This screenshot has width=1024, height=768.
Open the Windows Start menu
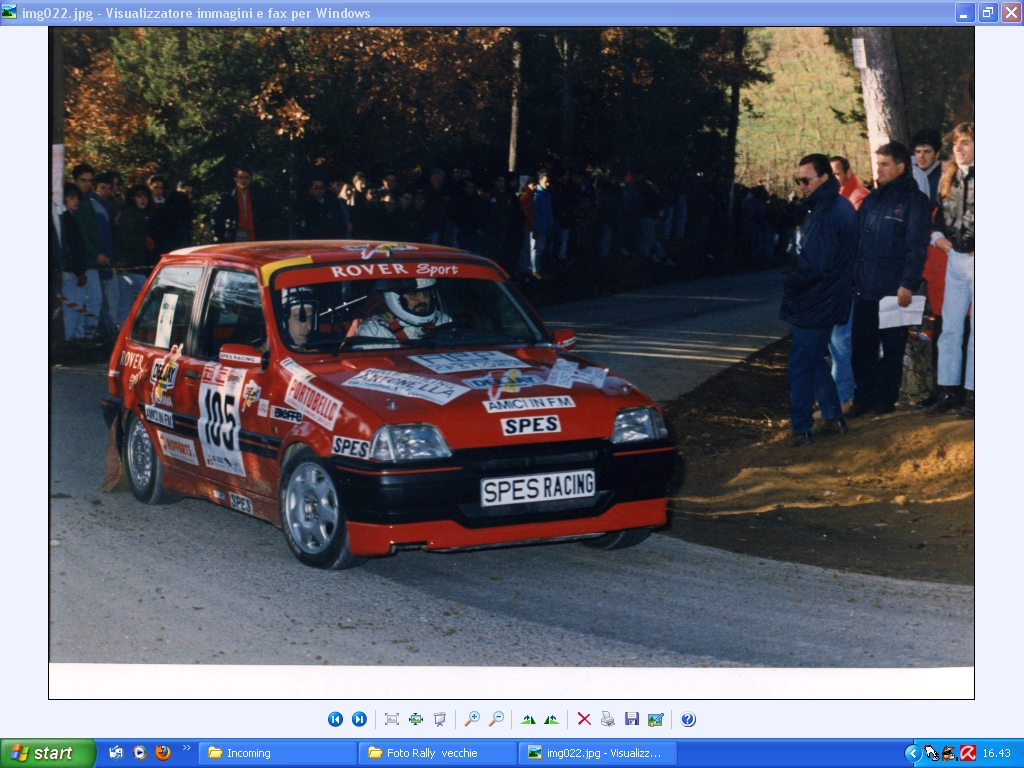[48, 753]
